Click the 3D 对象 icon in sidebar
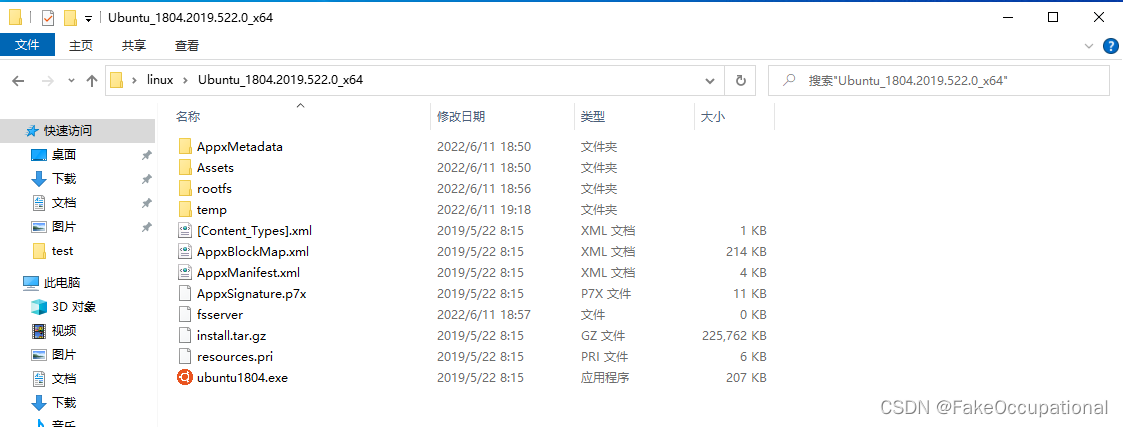Image resolution: width=1123 pixels, height=427 pixels. click(x=39, y=307)
